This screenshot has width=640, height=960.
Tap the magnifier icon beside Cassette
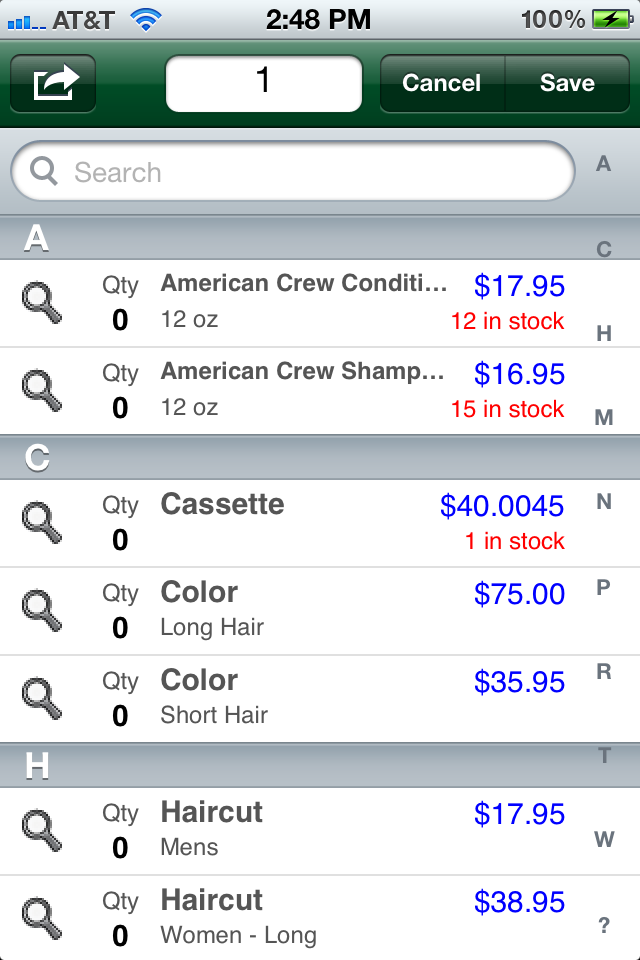point(42,523)
